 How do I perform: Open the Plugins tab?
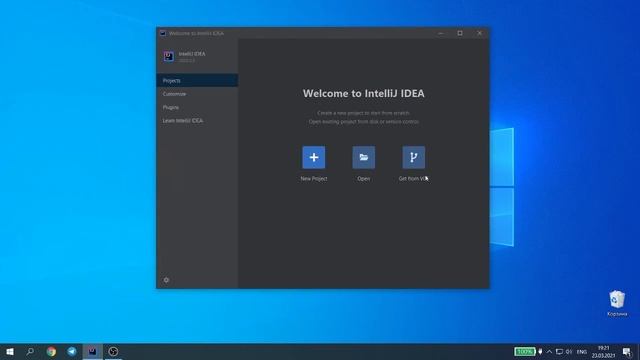tap(197, 107)
